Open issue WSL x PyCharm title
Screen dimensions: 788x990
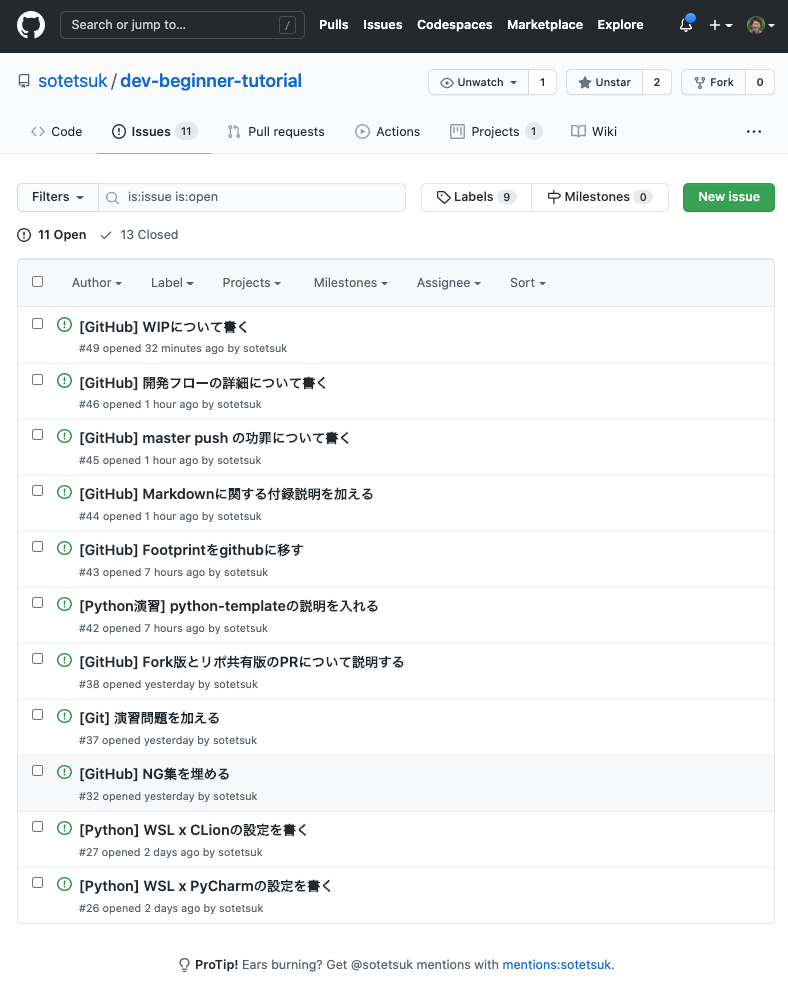205,886
